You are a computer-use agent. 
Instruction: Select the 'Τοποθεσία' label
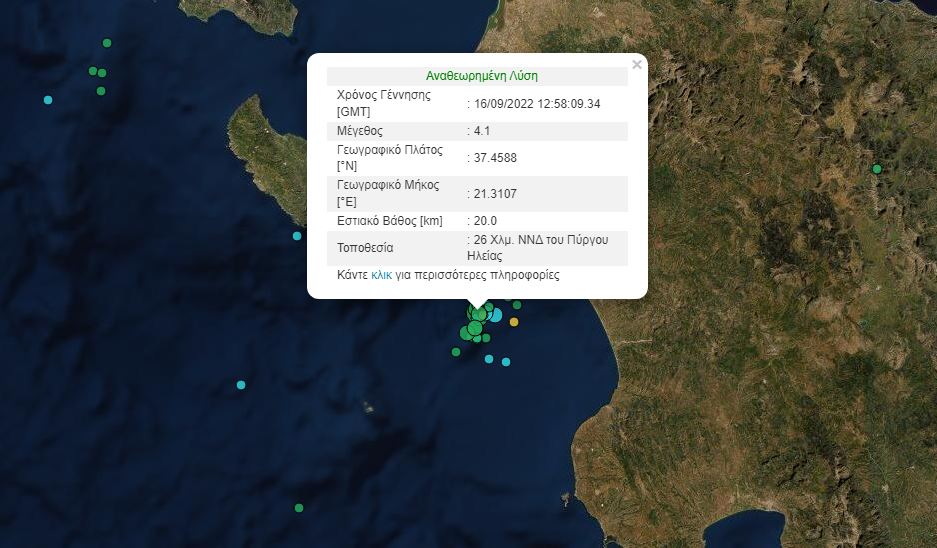tap(365, 247)
